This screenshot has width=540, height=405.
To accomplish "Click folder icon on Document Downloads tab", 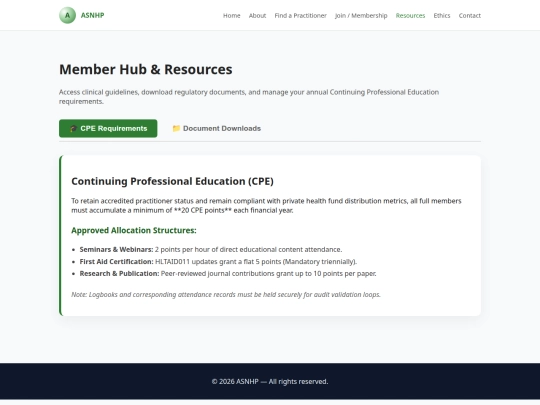I will pos(176,128).
